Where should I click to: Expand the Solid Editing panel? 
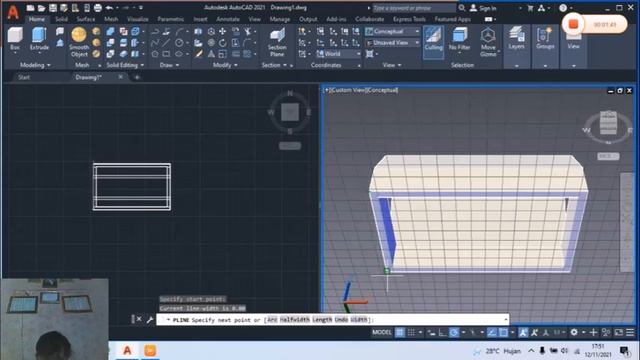(125, 65)
